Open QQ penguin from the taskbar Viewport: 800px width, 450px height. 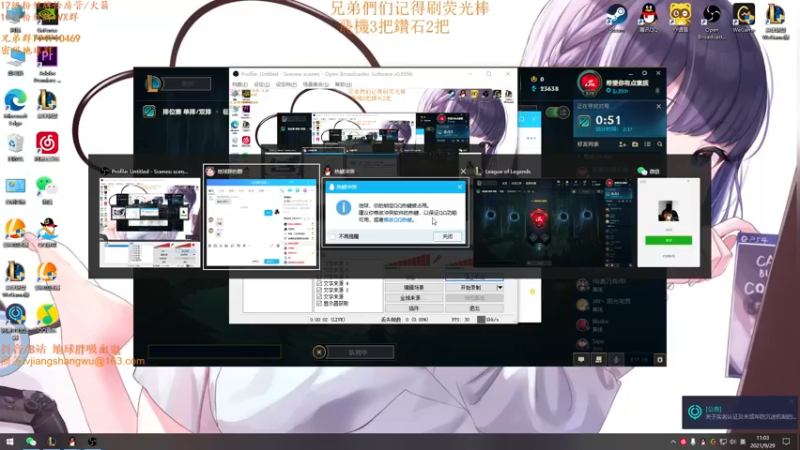(x=72, y=441)
